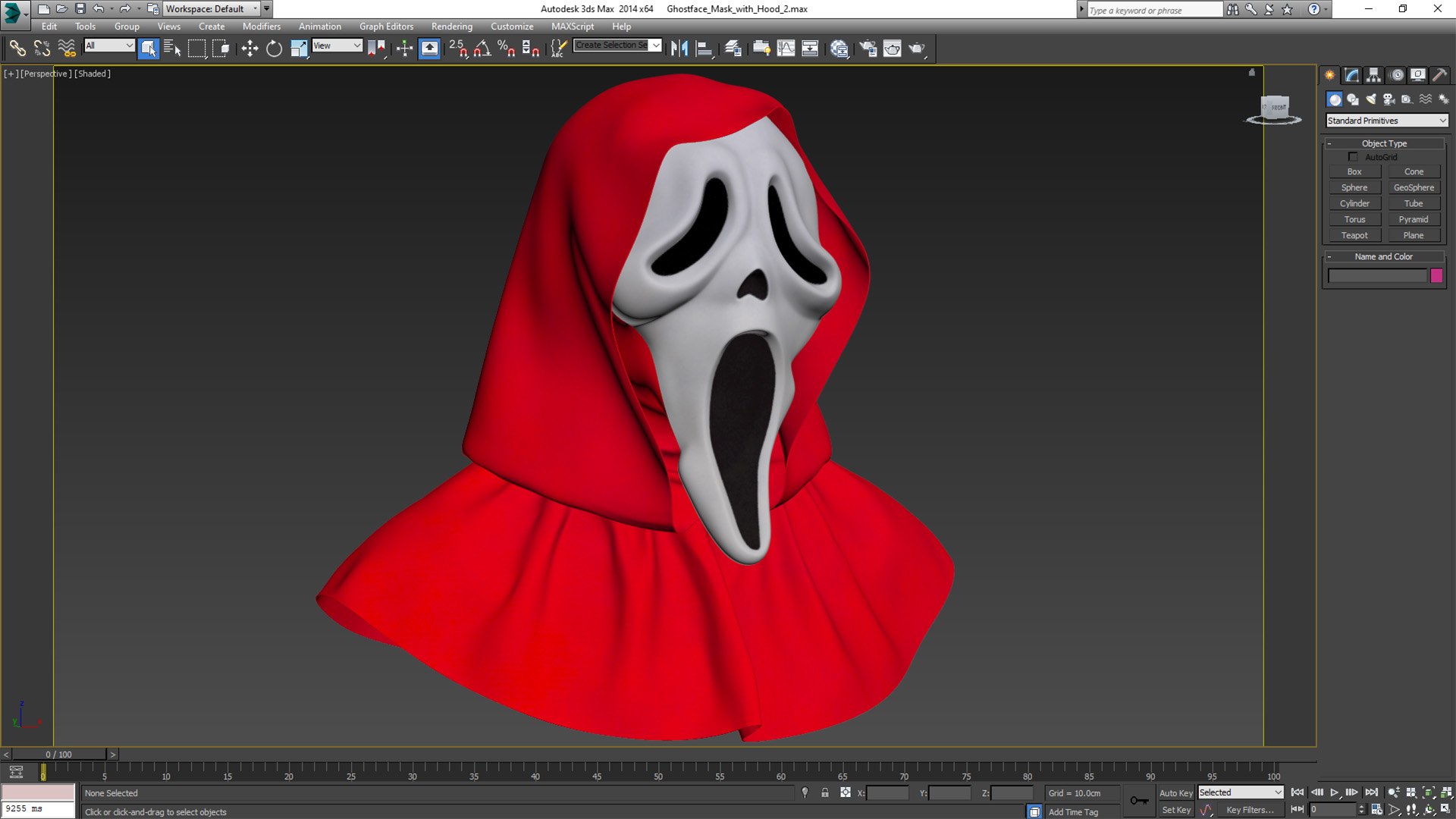Click the Set Key button
This screenshot has width=1456, height=819.
1176,810
